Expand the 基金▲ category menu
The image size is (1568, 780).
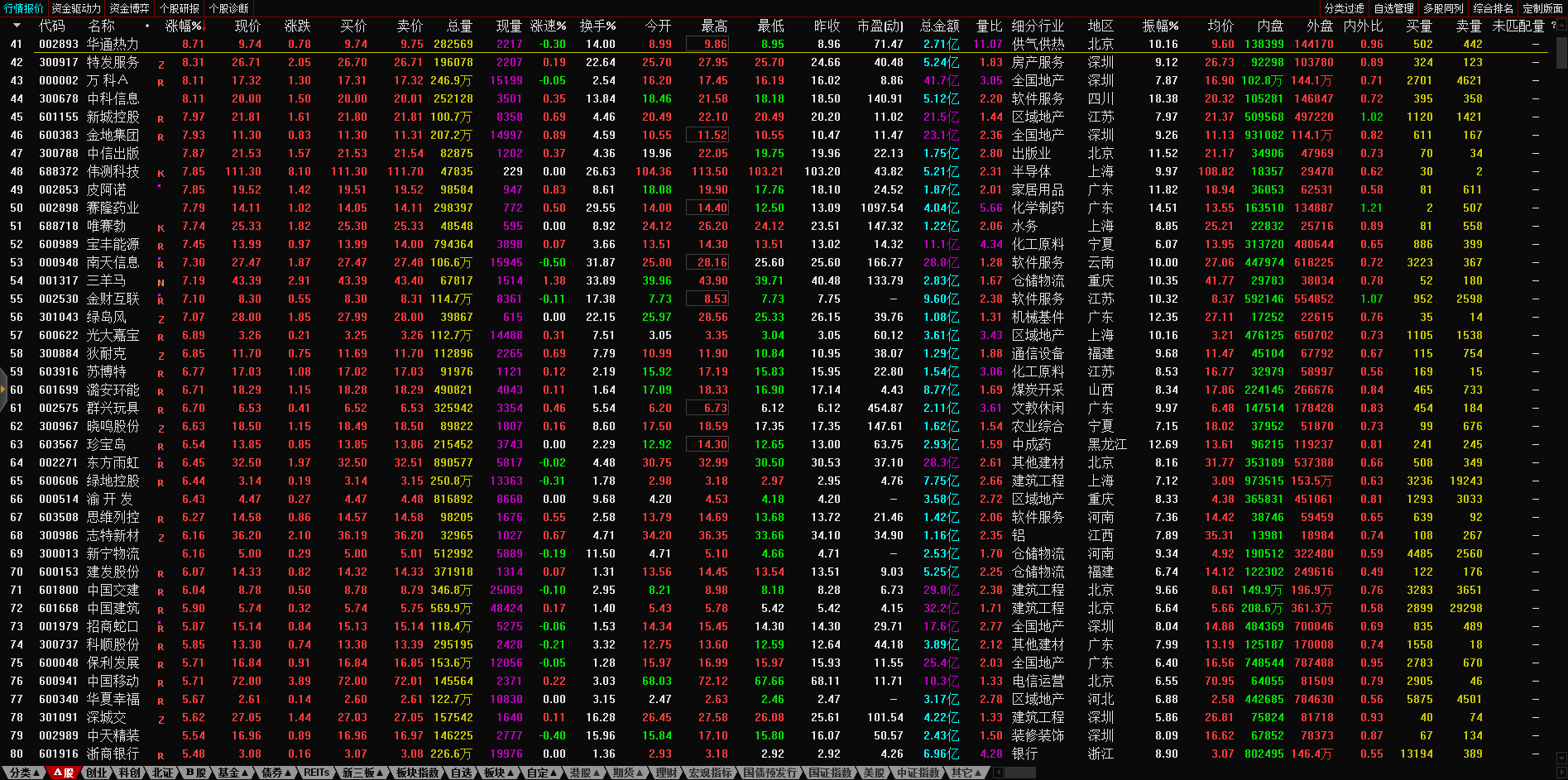pyautogui.click(x=233, y=773)
